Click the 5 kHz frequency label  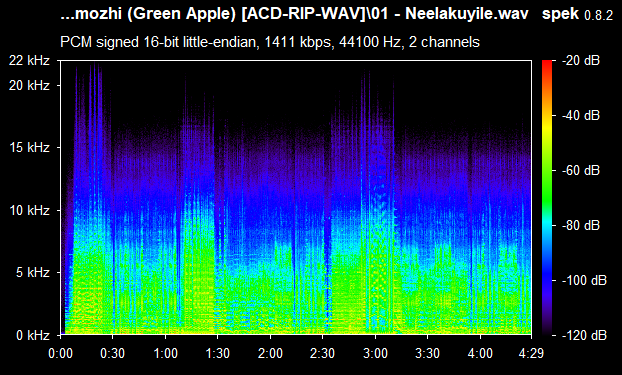tap(33, 273)
